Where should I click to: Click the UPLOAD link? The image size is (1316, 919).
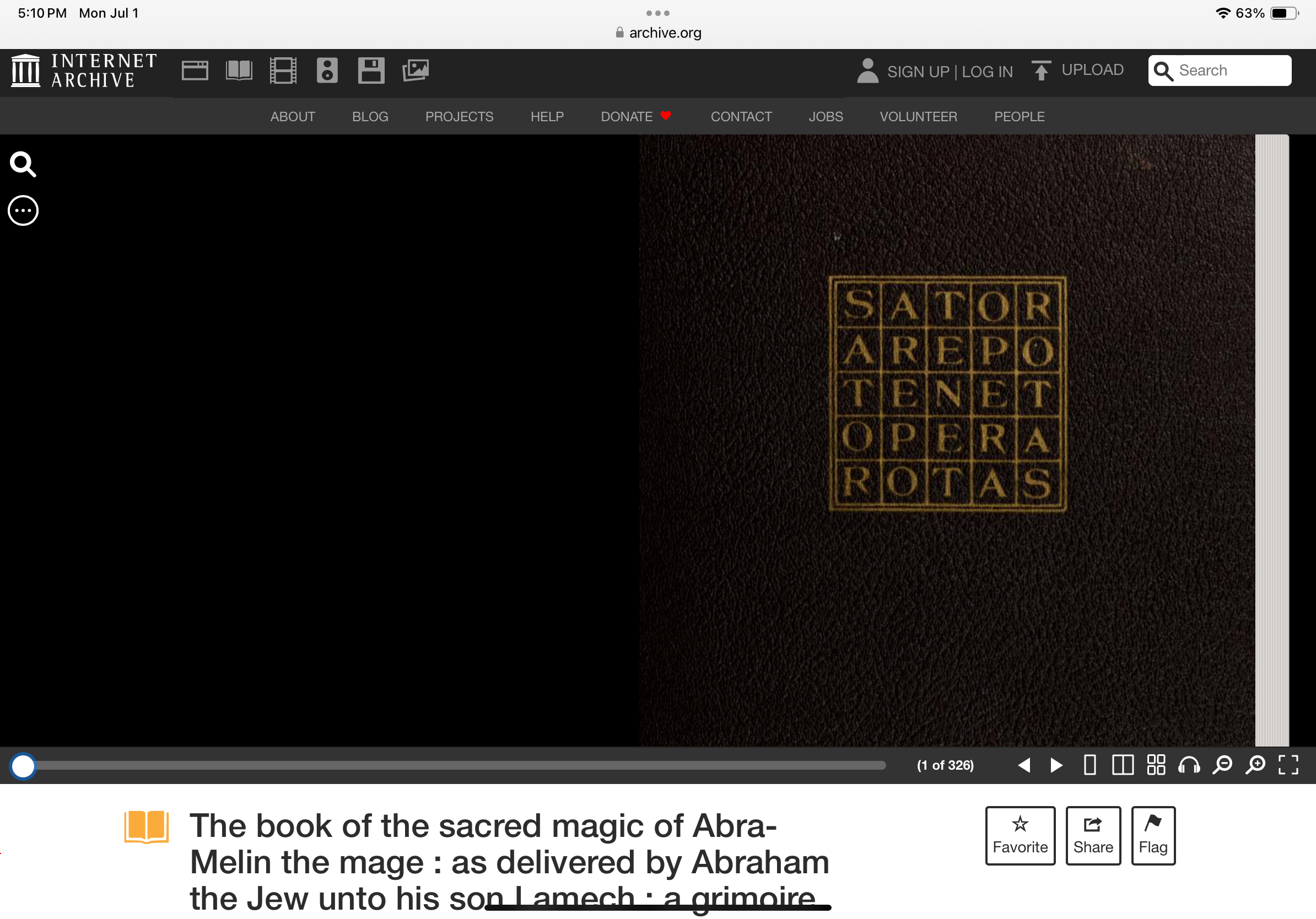(x=1092, y=70)
